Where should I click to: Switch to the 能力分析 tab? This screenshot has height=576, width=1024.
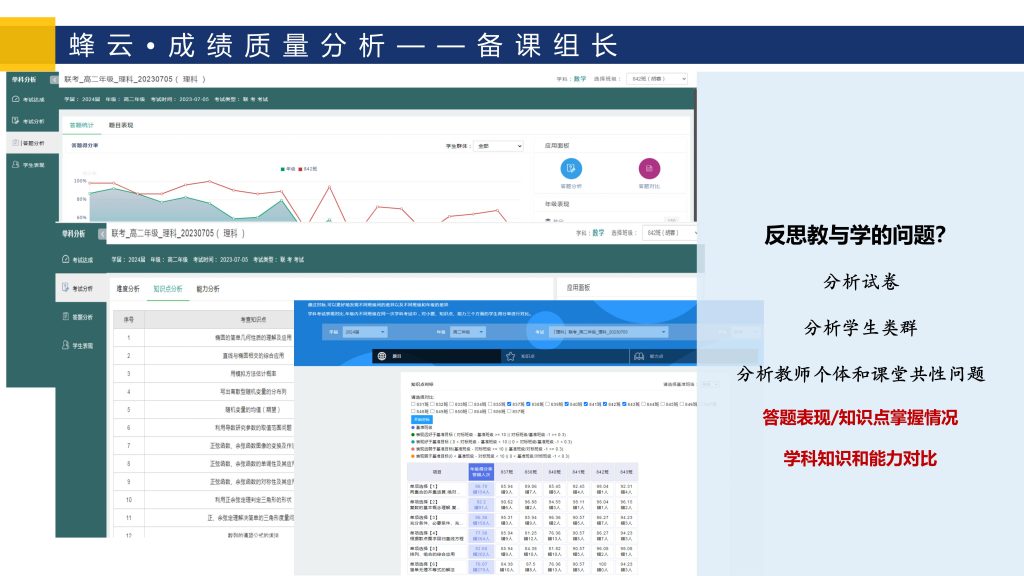point(208,289)
